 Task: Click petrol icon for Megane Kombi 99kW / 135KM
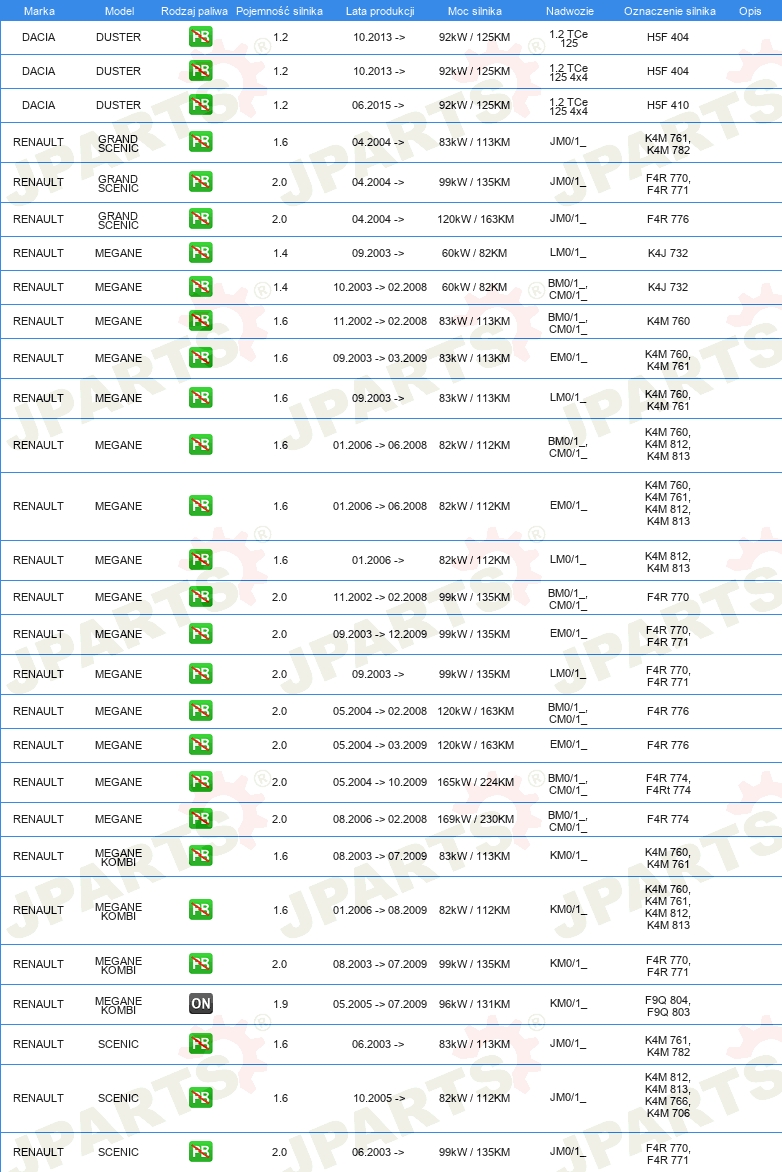click(x=200, y=964)
